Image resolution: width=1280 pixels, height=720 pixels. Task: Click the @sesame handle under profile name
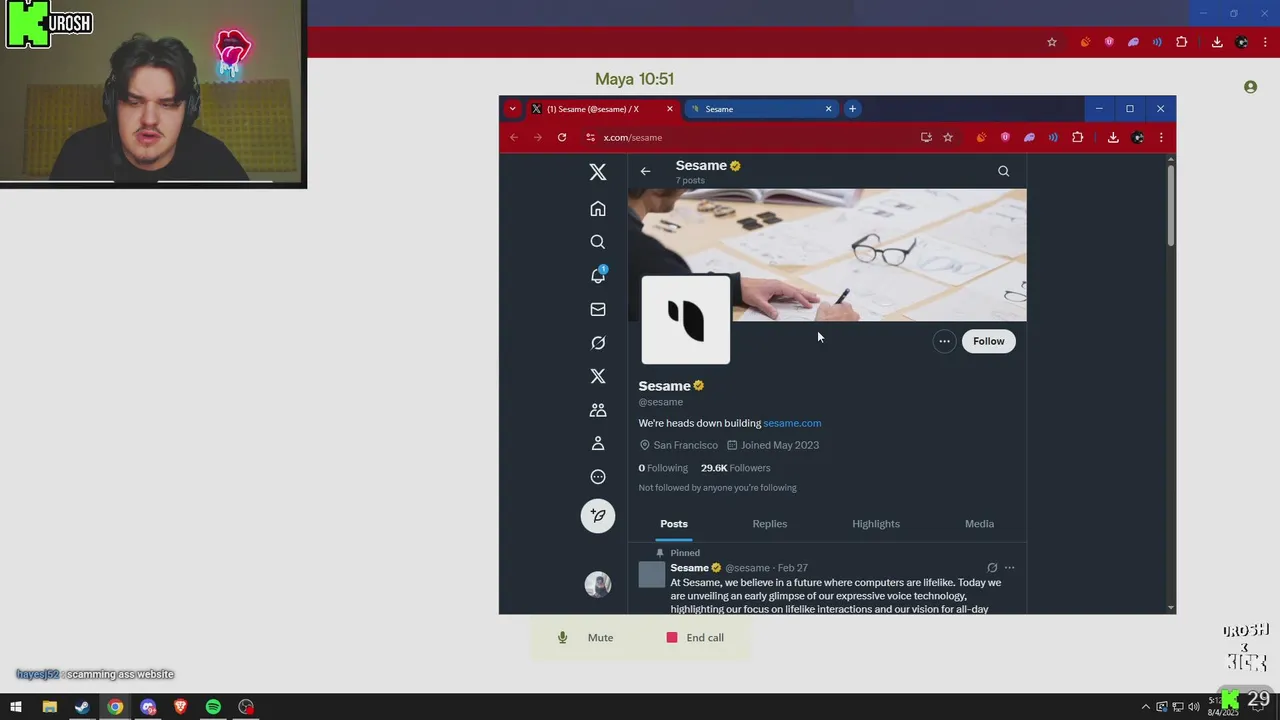pyautogui.click(x=661, y=402)
